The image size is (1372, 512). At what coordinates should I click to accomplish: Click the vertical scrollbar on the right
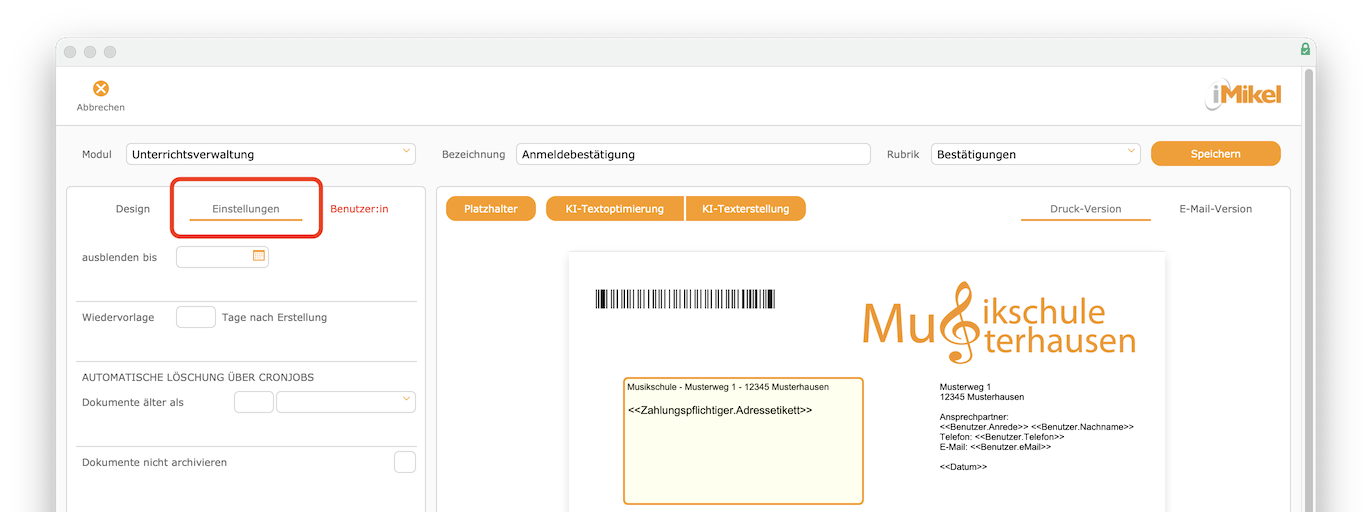click(1309, 290)
